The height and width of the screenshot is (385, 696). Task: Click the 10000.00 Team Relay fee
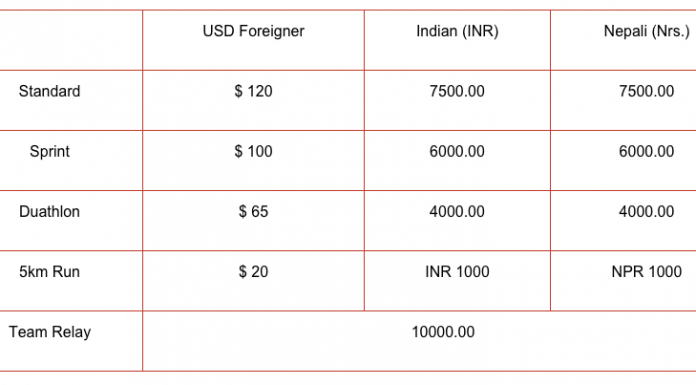point(443,332)
